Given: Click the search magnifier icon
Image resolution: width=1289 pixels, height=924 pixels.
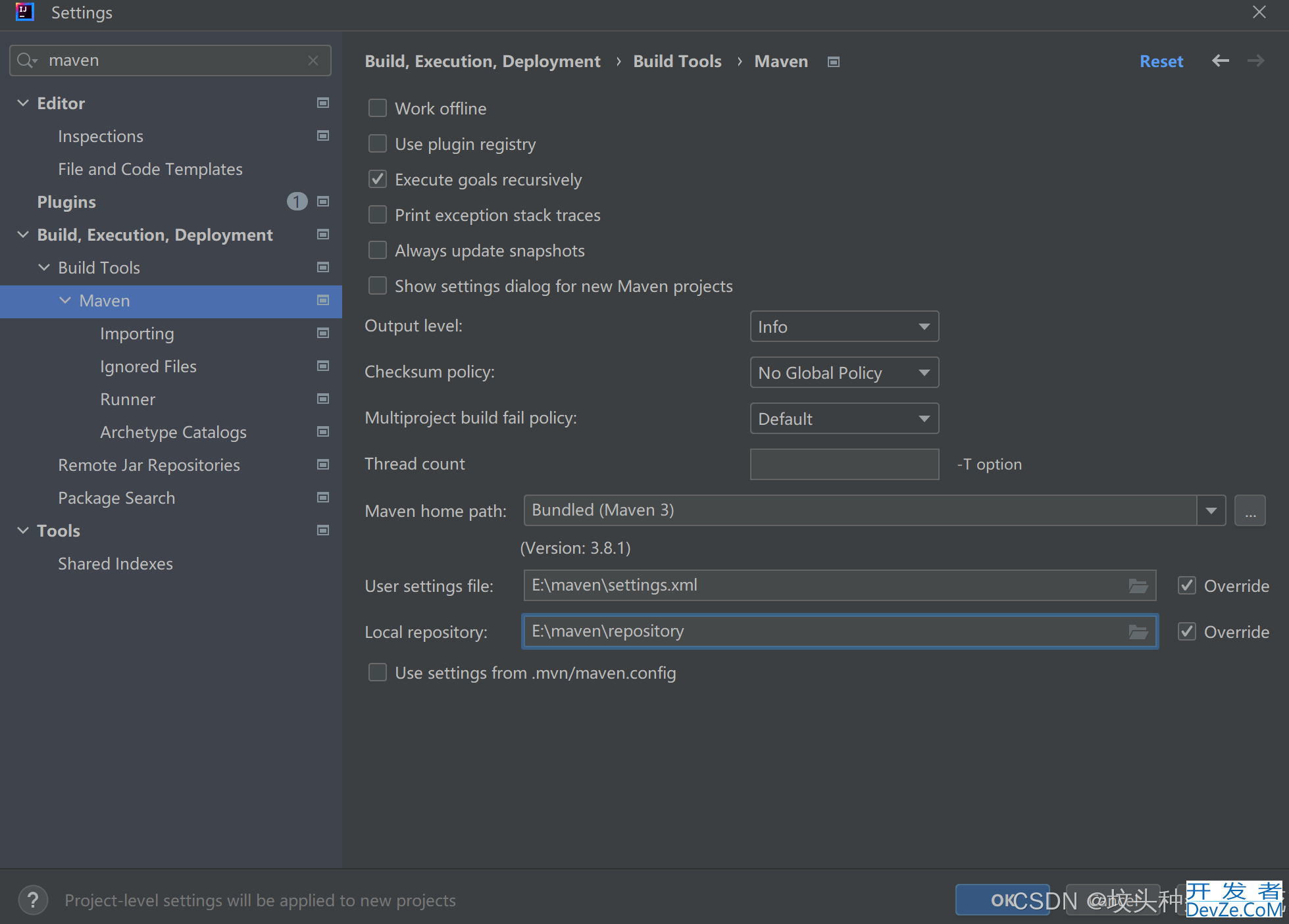Looking at the screenshot, I should (26, 61).
